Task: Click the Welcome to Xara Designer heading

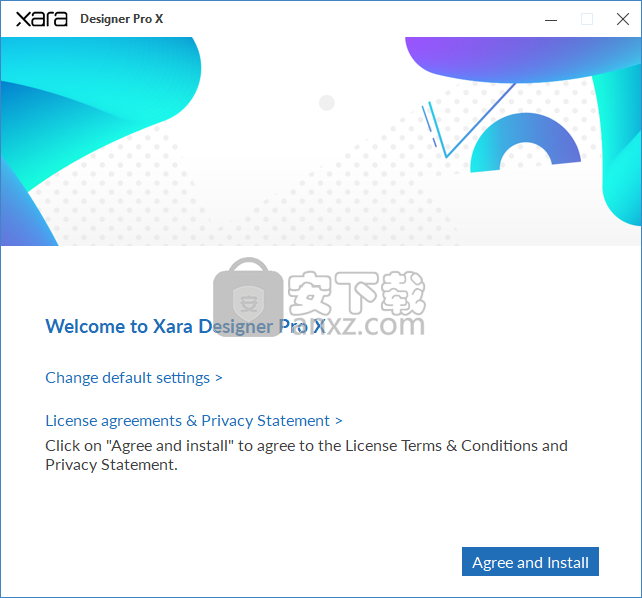Action: click(185, 327)
